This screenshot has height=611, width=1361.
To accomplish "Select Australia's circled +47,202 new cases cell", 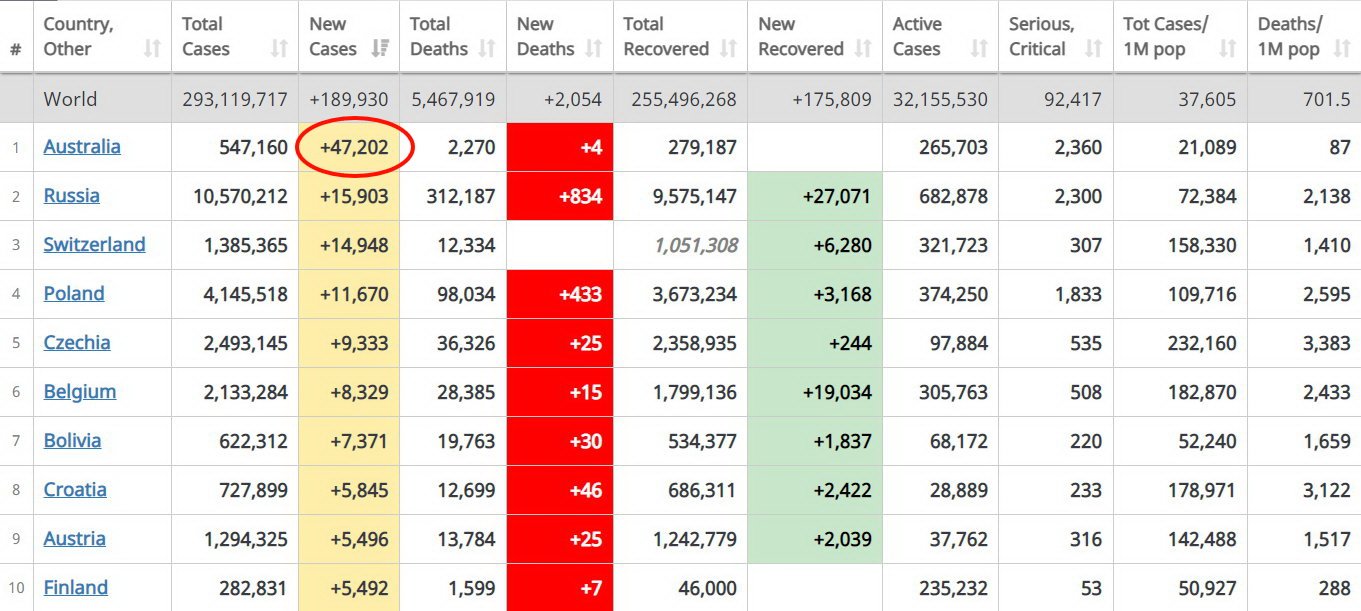I will pyautogui.click(x=354, y=148).
